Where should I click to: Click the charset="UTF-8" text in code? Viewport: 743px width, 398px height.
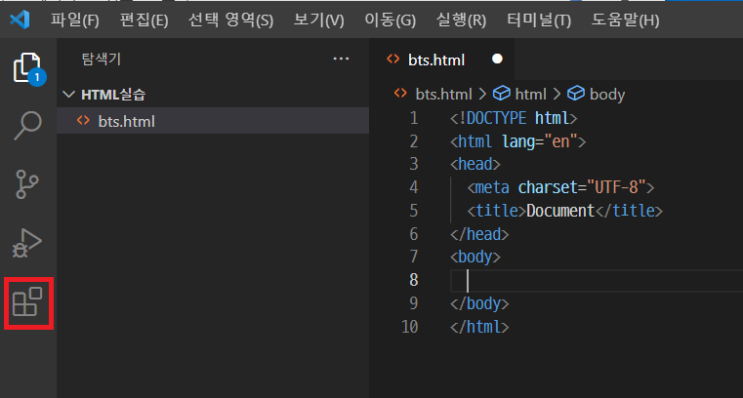click(581, 187)
